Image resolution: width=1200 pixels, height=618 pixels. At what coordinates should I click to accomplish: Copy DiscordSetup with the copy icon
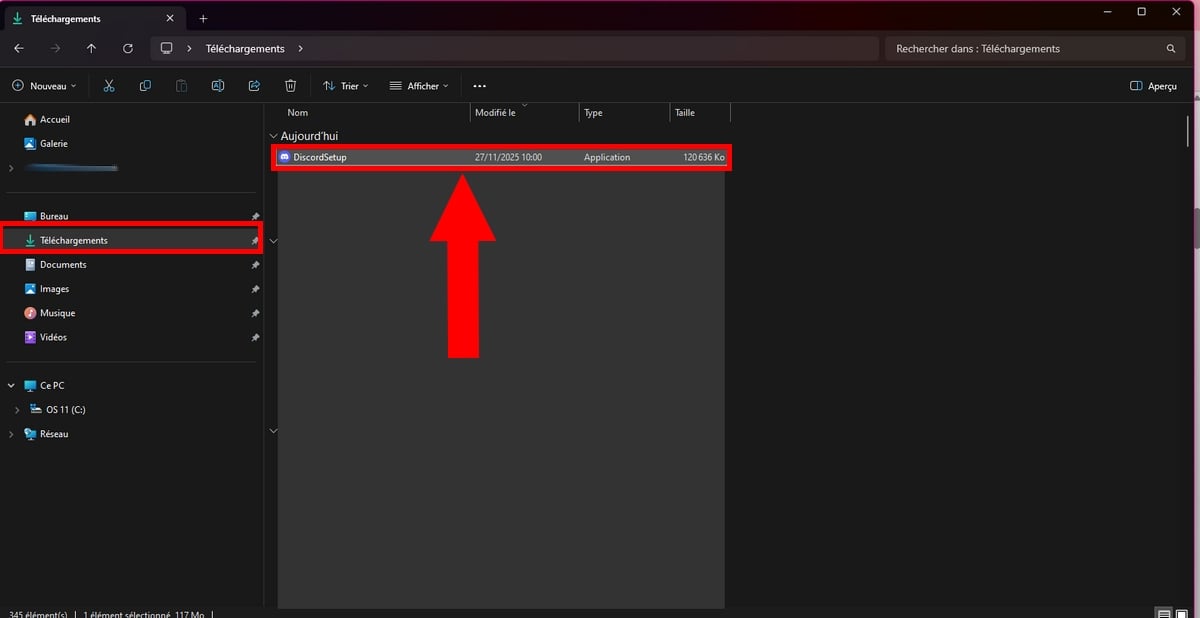tap(145, 86)
